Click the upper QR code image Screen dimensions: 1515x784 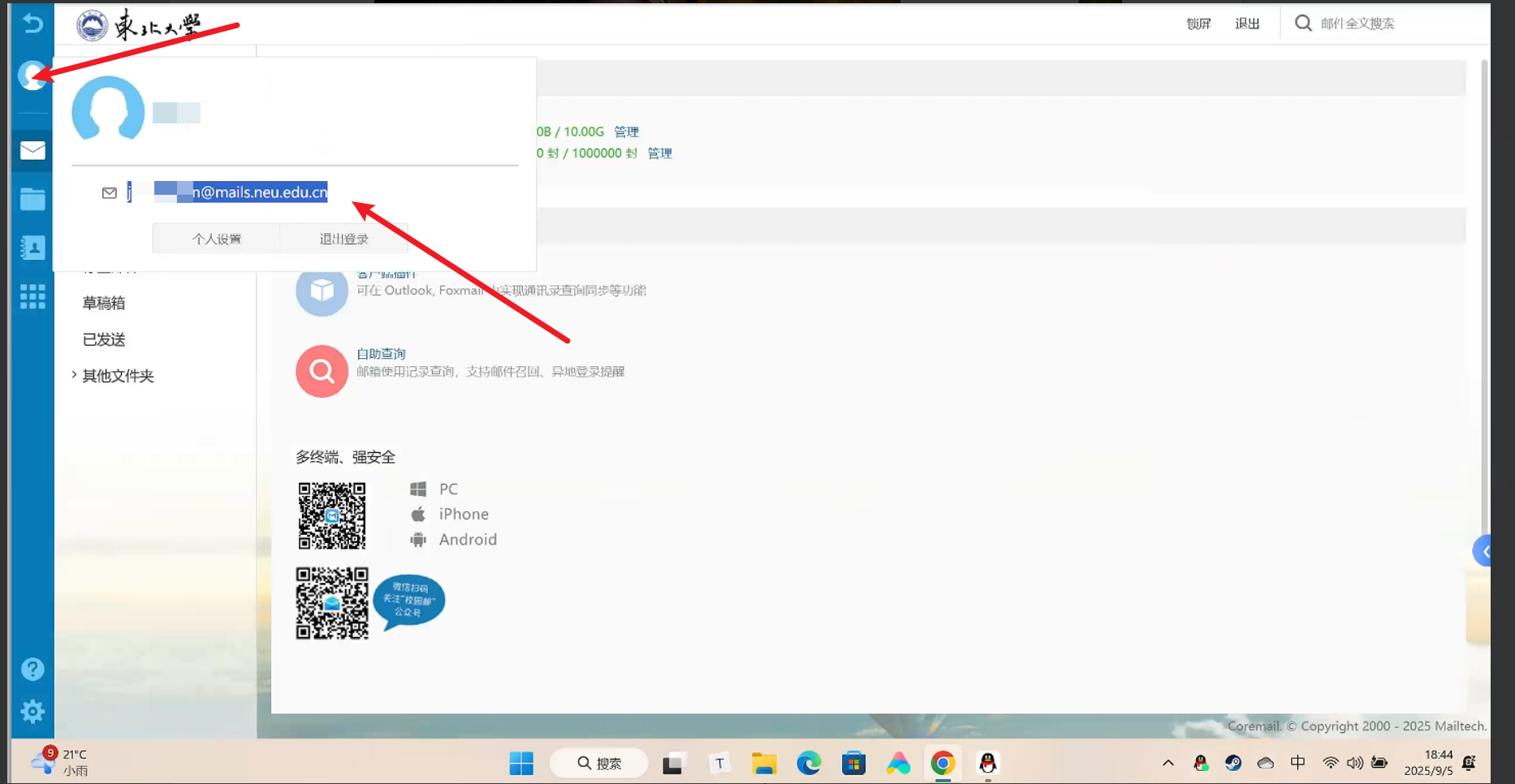coord(332,516)
